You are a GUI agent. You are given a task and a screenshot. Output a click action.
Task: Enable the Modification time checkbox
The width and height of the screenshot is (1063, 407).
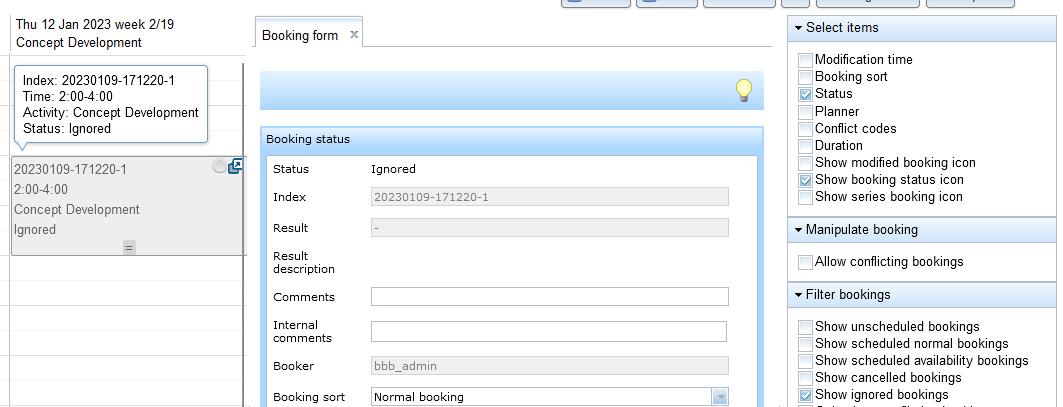click(805, 60)
